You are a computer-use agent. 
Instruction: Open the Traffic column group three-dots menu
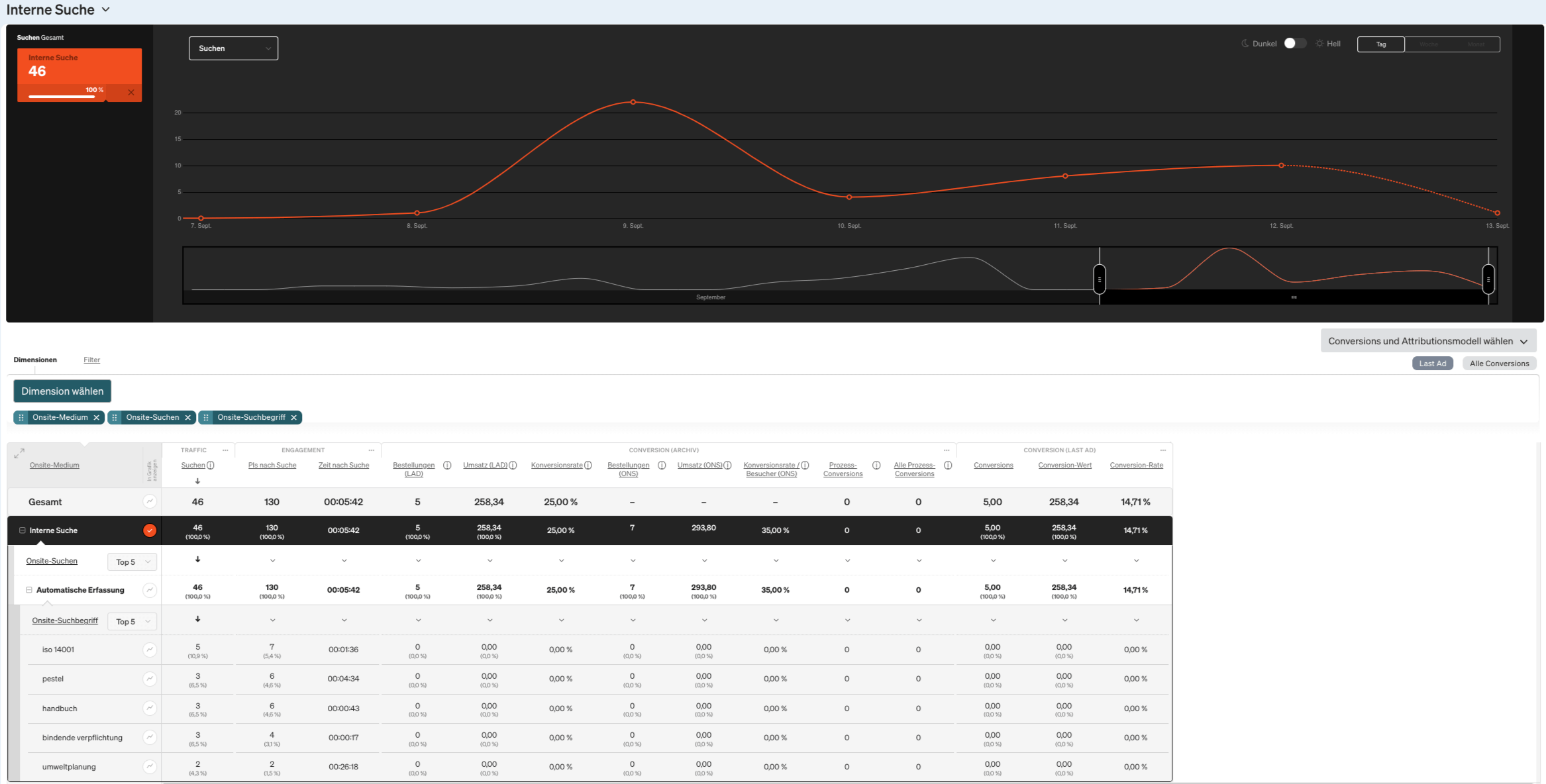click(225, 450)
